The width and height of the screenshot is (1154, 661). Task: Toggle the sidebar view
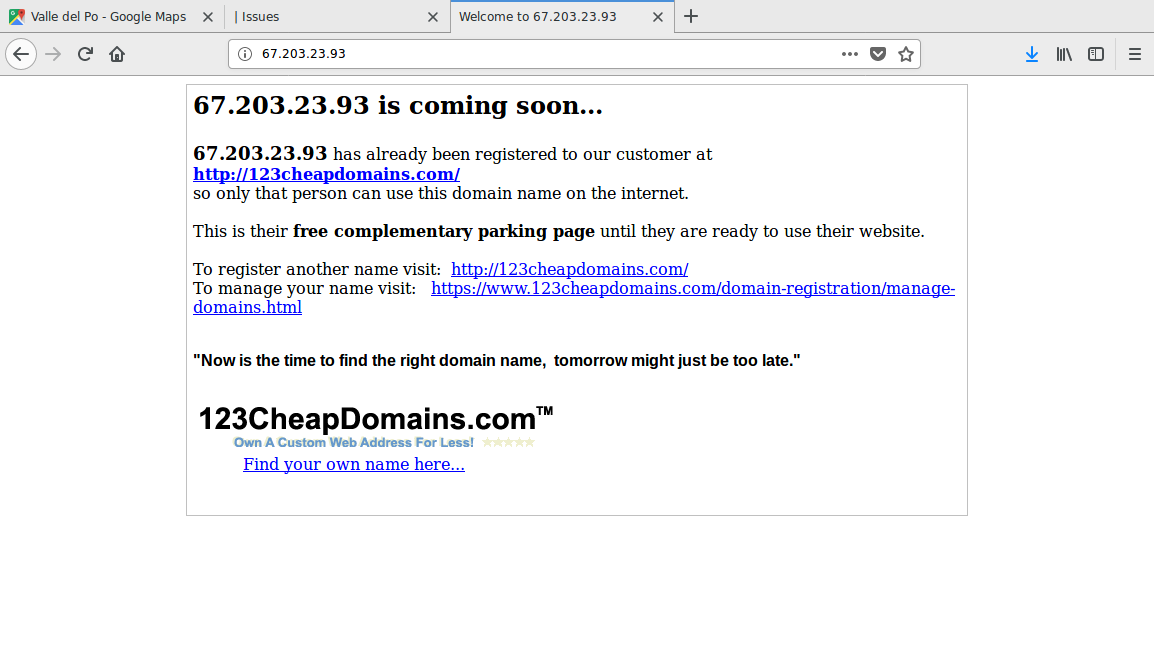tap(1096, 54)
